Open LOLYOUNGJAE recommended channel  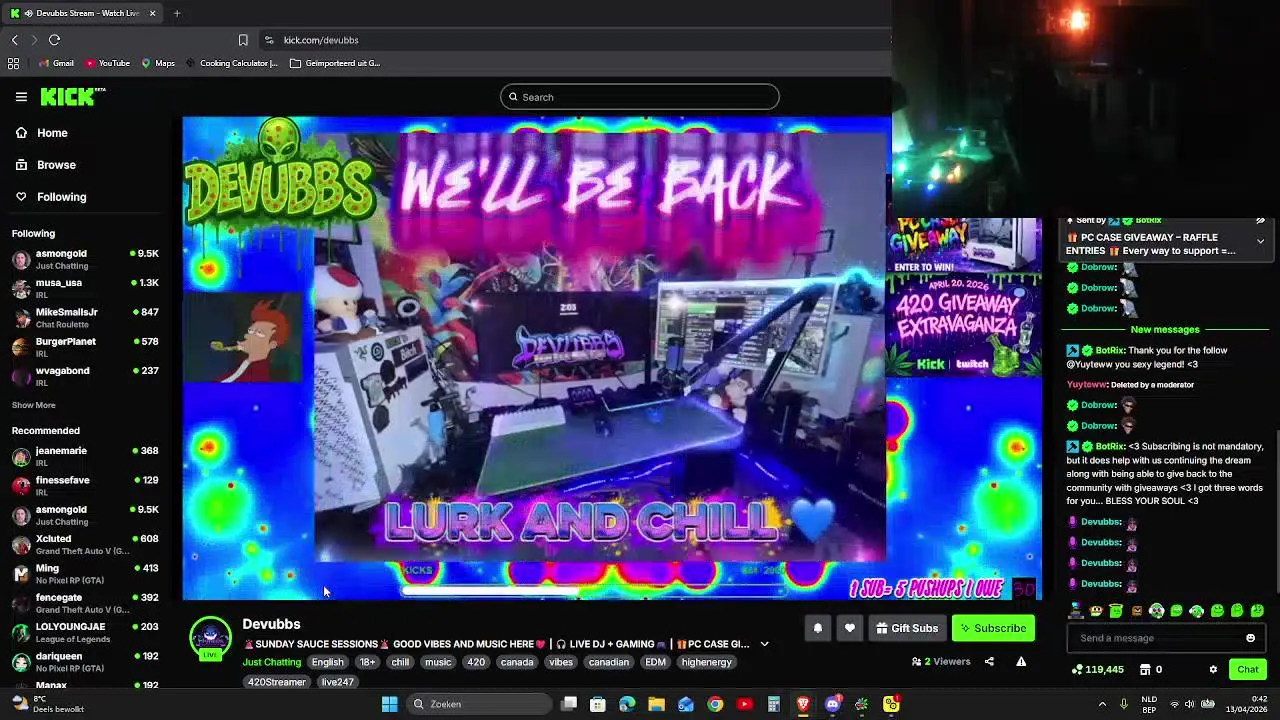pos(85,632)
